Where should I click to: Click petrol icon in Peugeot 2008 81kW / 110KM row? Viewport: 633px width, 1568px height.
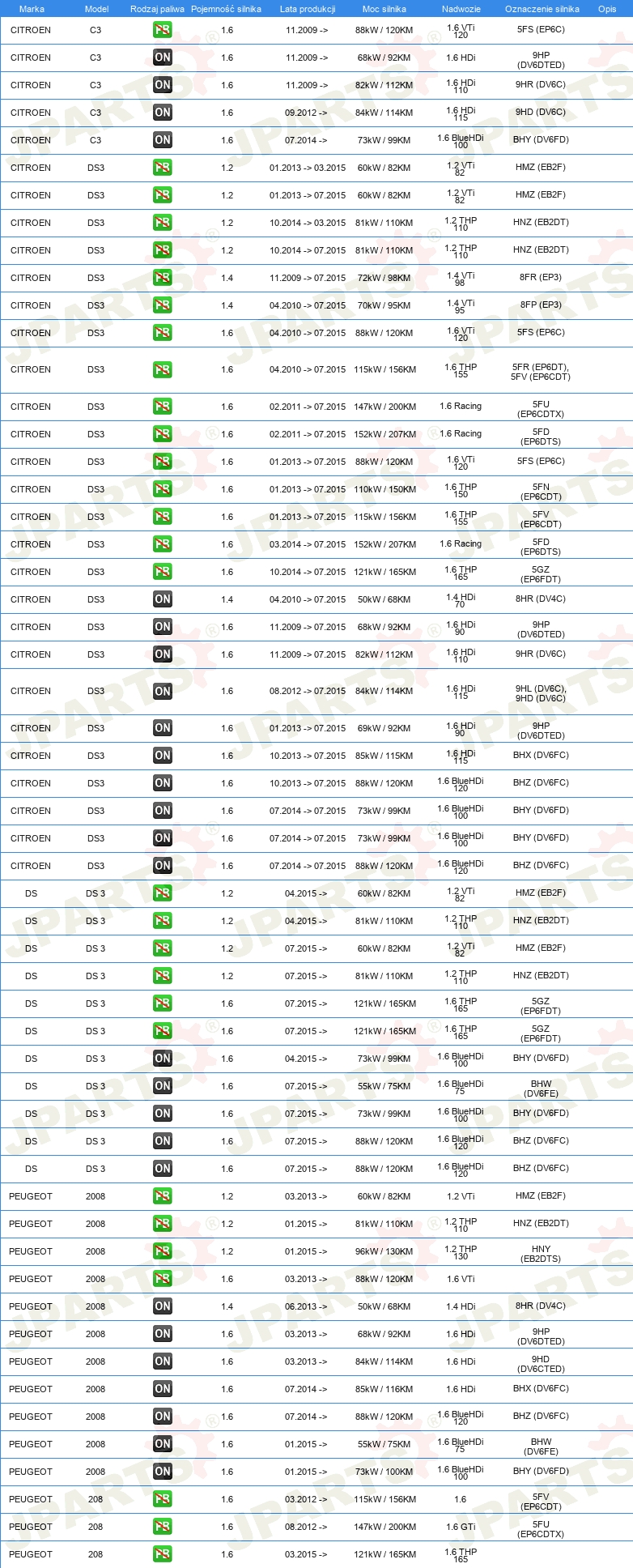[163, 1224]
